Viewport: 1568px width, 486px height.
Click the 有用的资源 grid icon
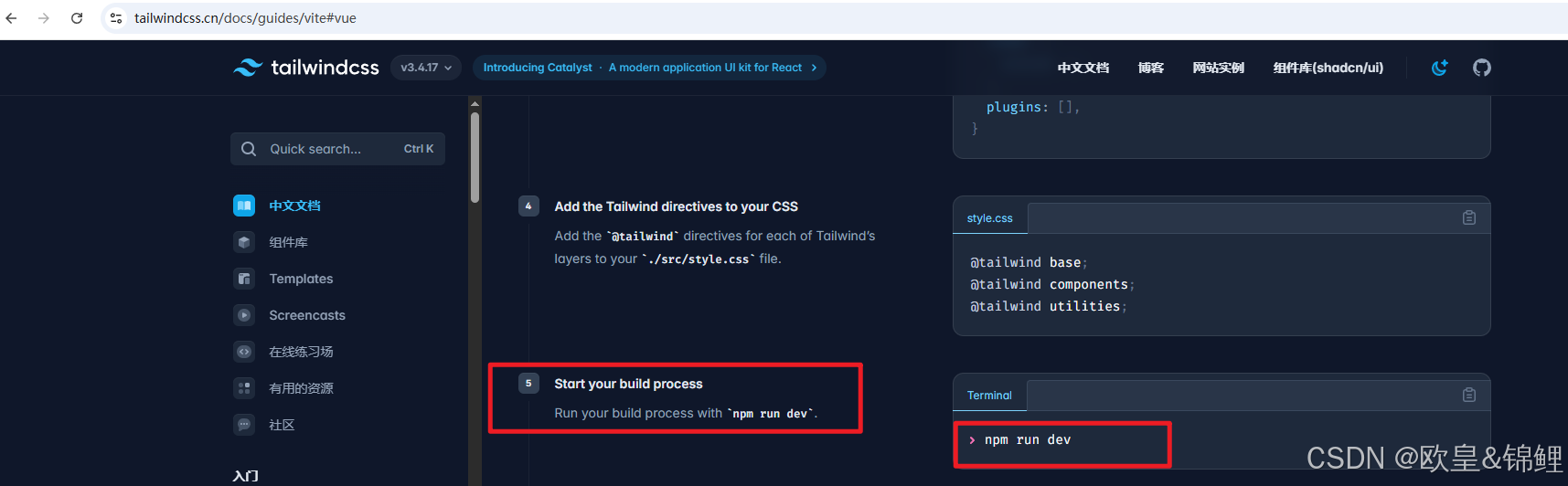click(x=244, y=388)
